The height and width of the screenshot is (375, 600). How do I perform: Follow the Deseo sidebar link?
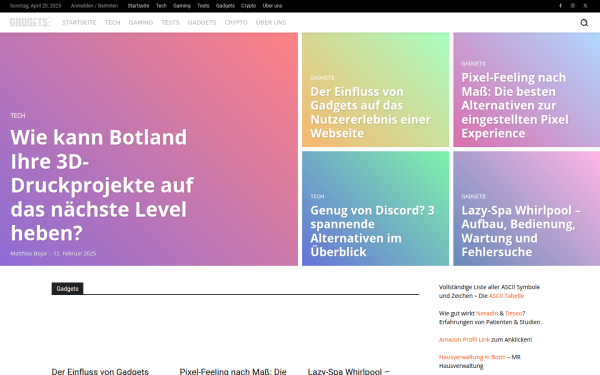click(514, 313)
